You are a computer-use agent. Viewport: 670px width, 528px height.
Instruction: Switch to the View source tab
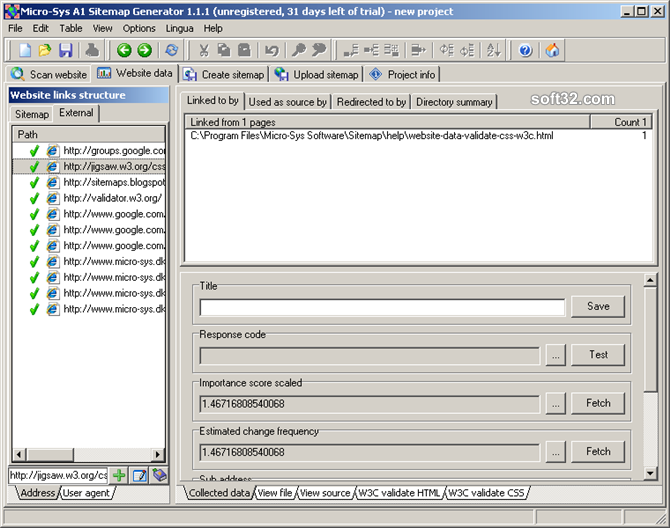click(325, 493)
